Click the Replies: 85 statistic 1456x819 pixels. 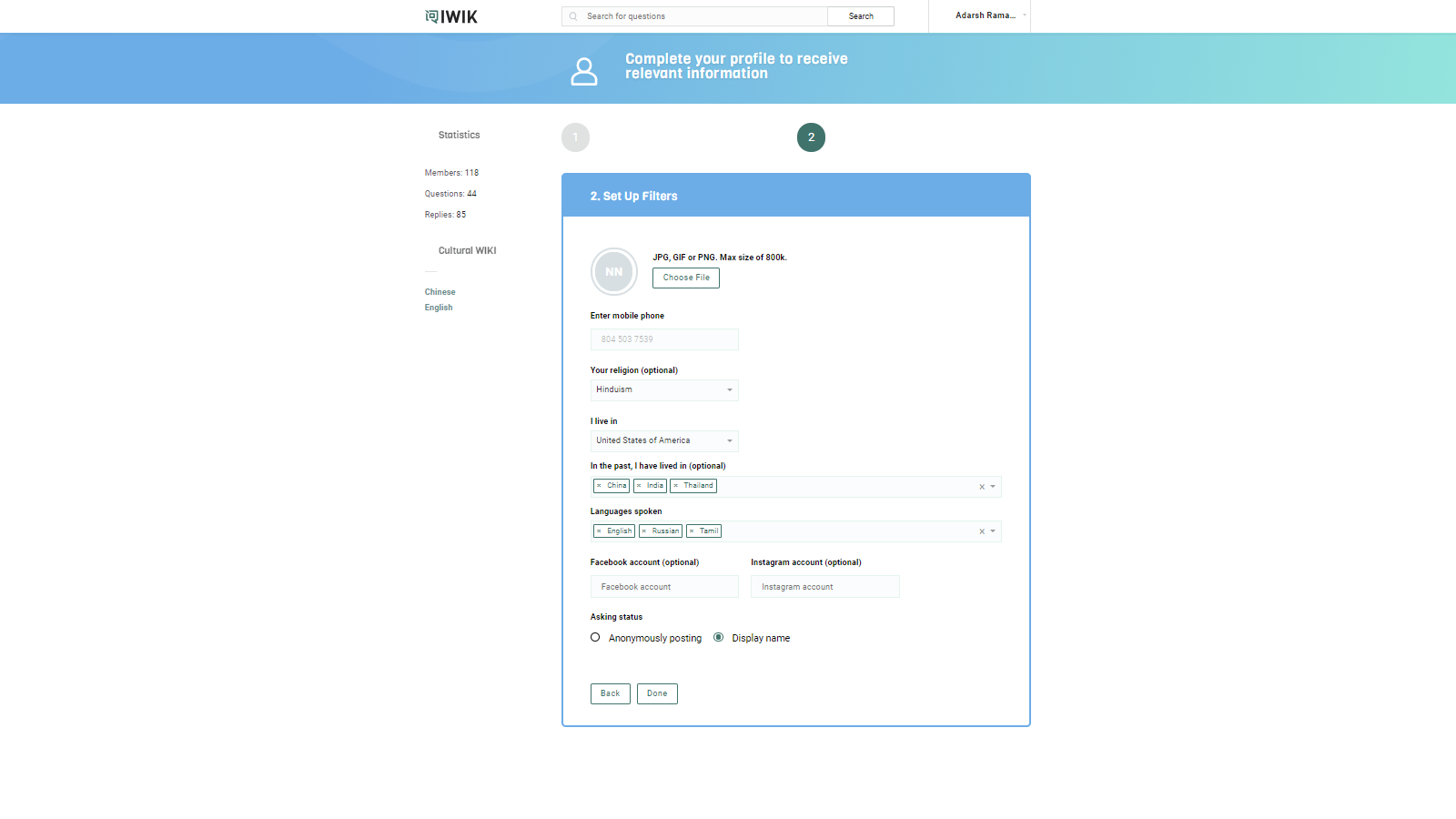[445, 215]
